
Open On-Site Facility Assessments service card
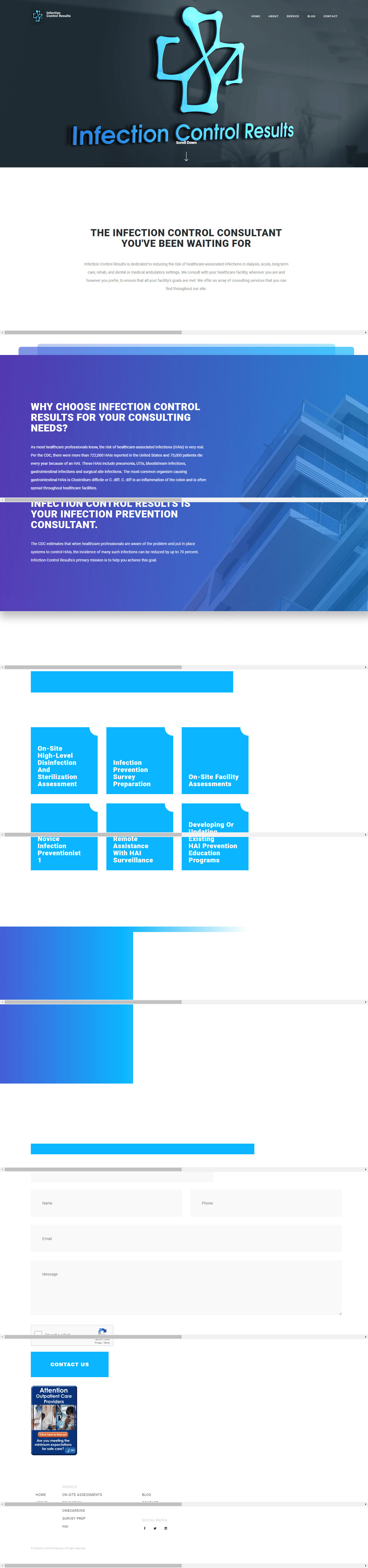[x=215, y=760]
